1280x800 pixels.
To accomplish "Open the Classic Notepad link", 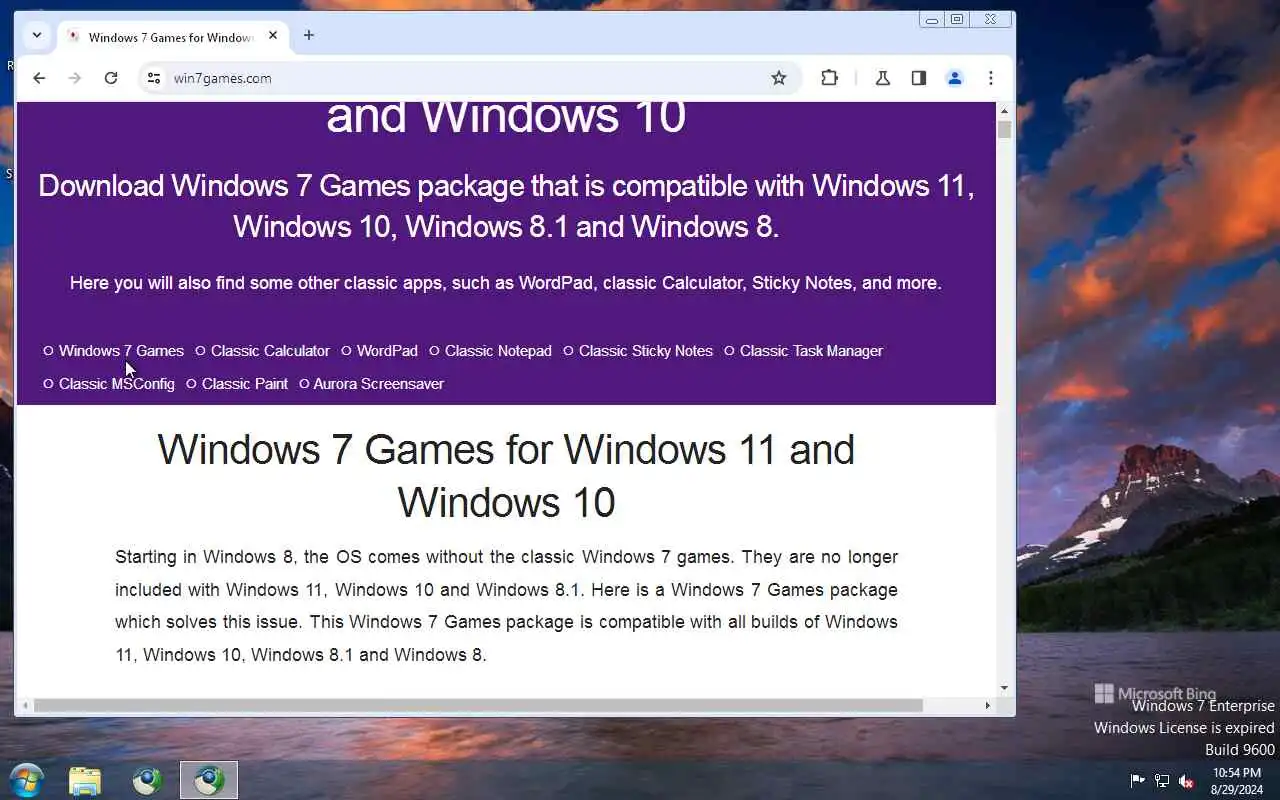I will [x=498, y=351].
